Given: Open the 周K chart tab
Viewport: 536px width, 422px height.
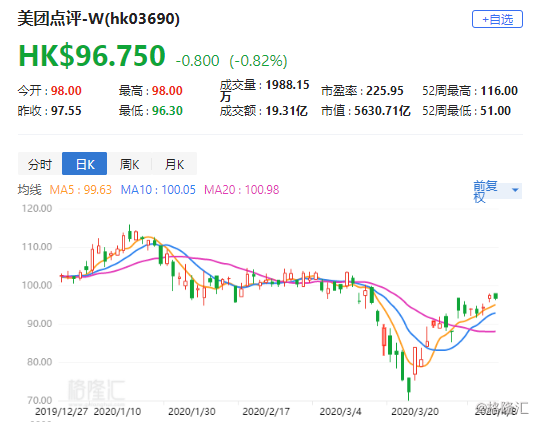Looking at the screenshot, I should point(129,164).
